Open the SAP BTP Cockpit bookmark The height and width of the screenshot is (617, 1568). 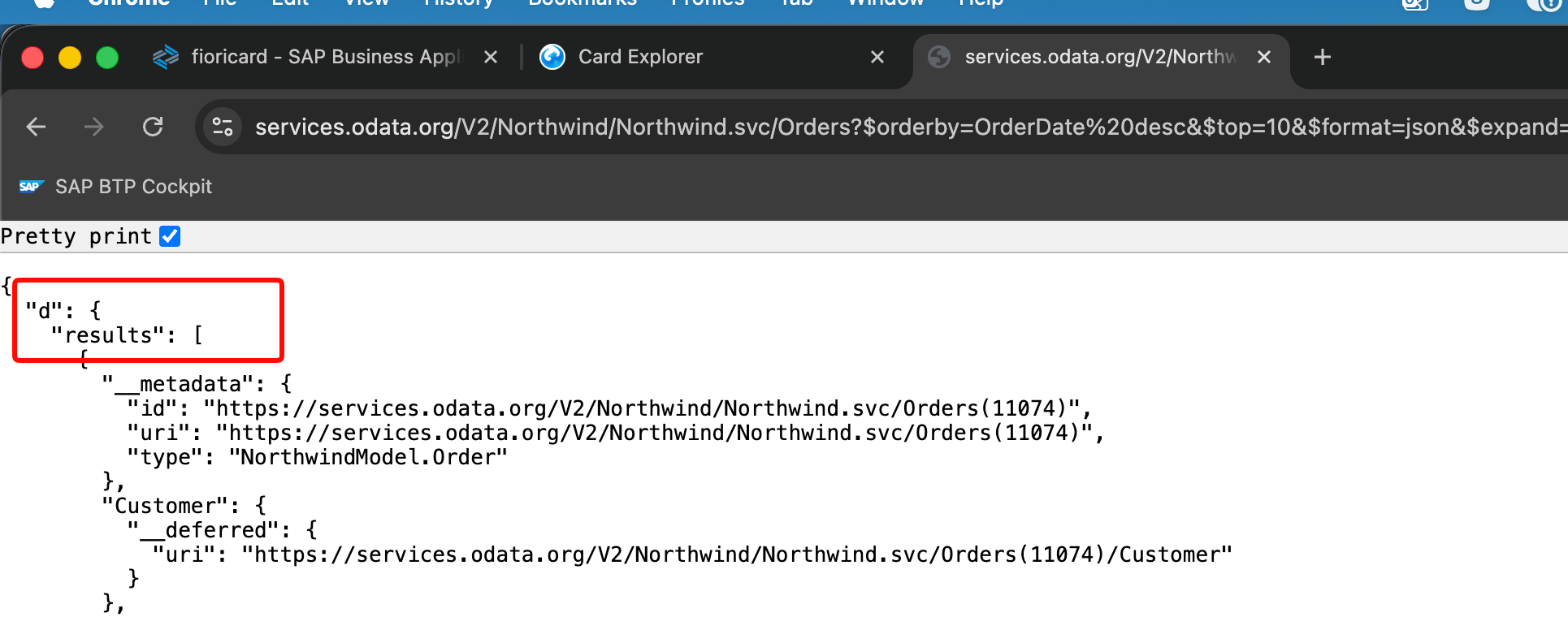click(x=115, y=187)
